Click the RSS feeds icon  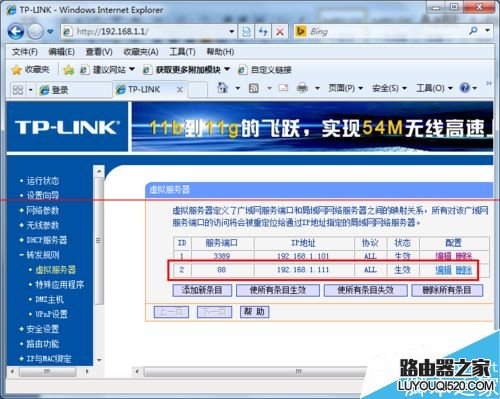click(x=254, y=88)
